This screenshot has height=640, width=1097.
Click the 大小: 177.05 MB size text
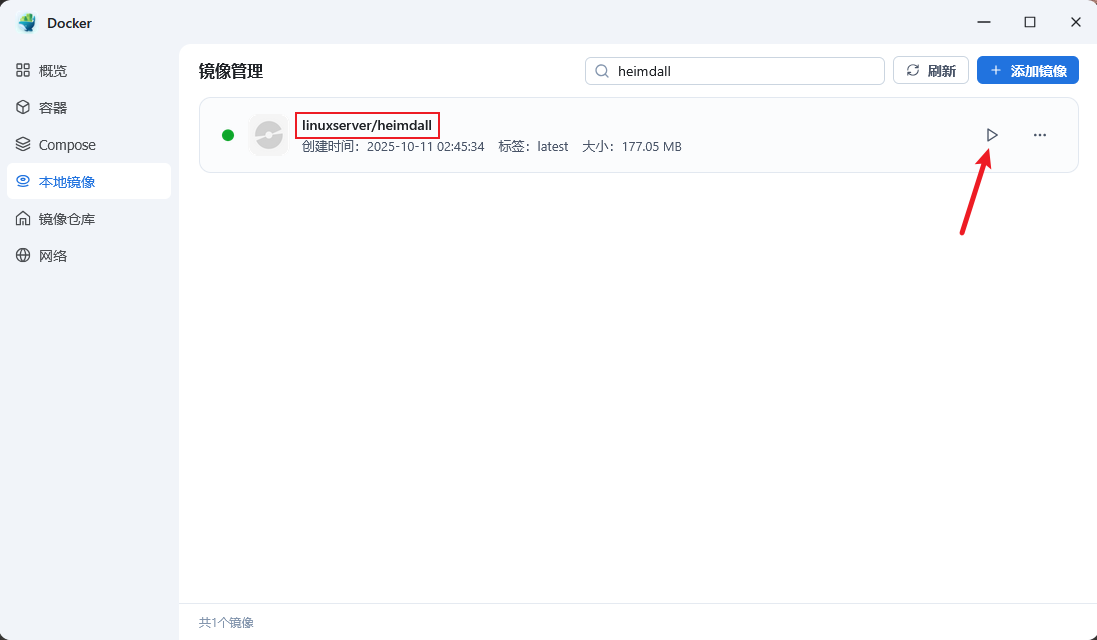(x=632, y=147)
